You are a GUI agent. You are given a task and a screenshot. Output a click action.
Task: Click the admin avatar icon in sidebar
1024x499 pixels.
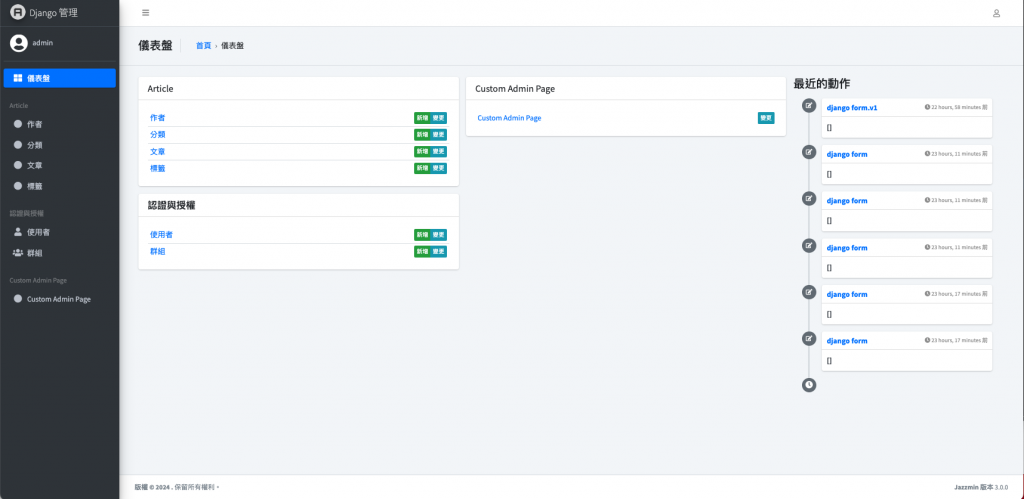click(19, 43)
